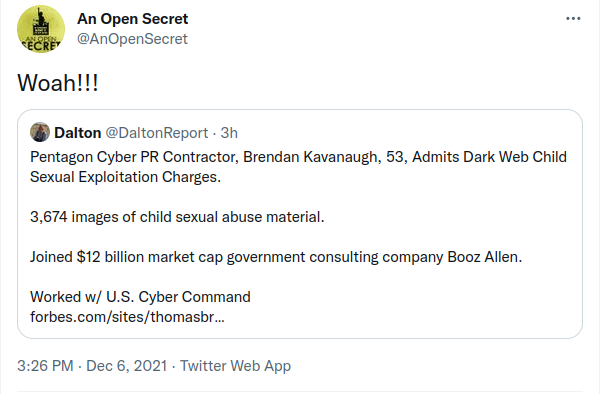
Task: Open An Open Secret display name
Action: pos(132,19)
